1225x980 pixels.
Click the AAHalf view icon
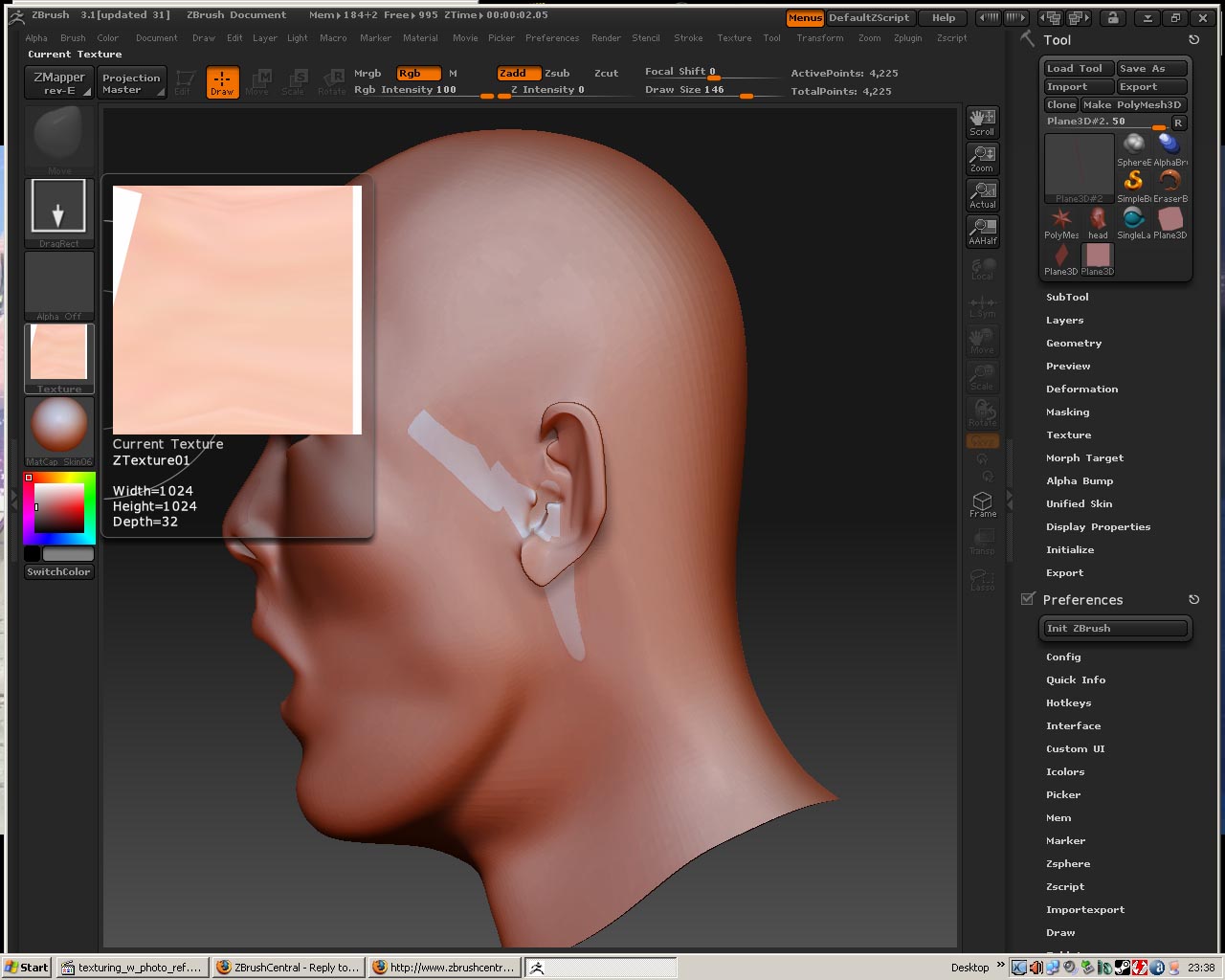[982, 231]
